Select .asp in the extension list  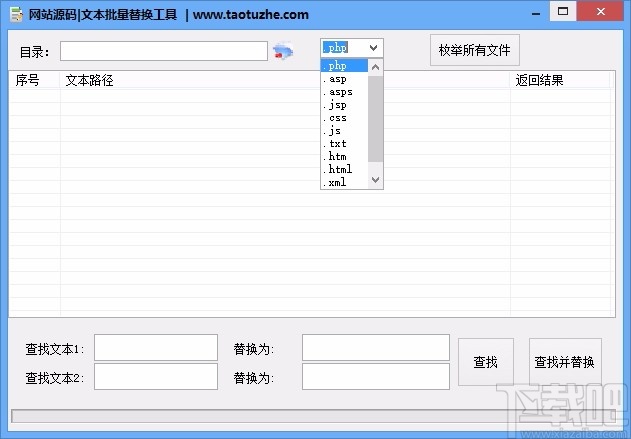(x=344, y=79)
